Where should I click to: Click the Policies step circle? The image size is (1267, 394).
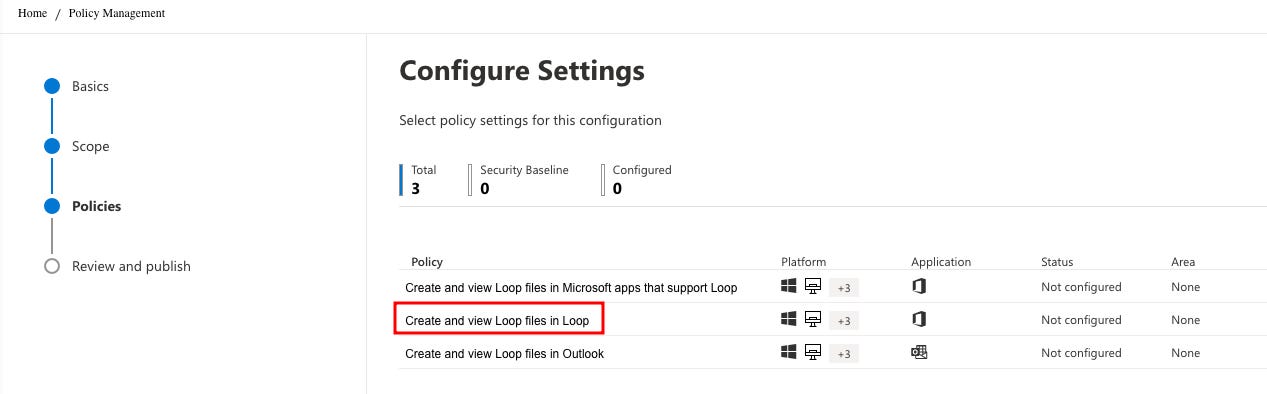coord(52,206)
